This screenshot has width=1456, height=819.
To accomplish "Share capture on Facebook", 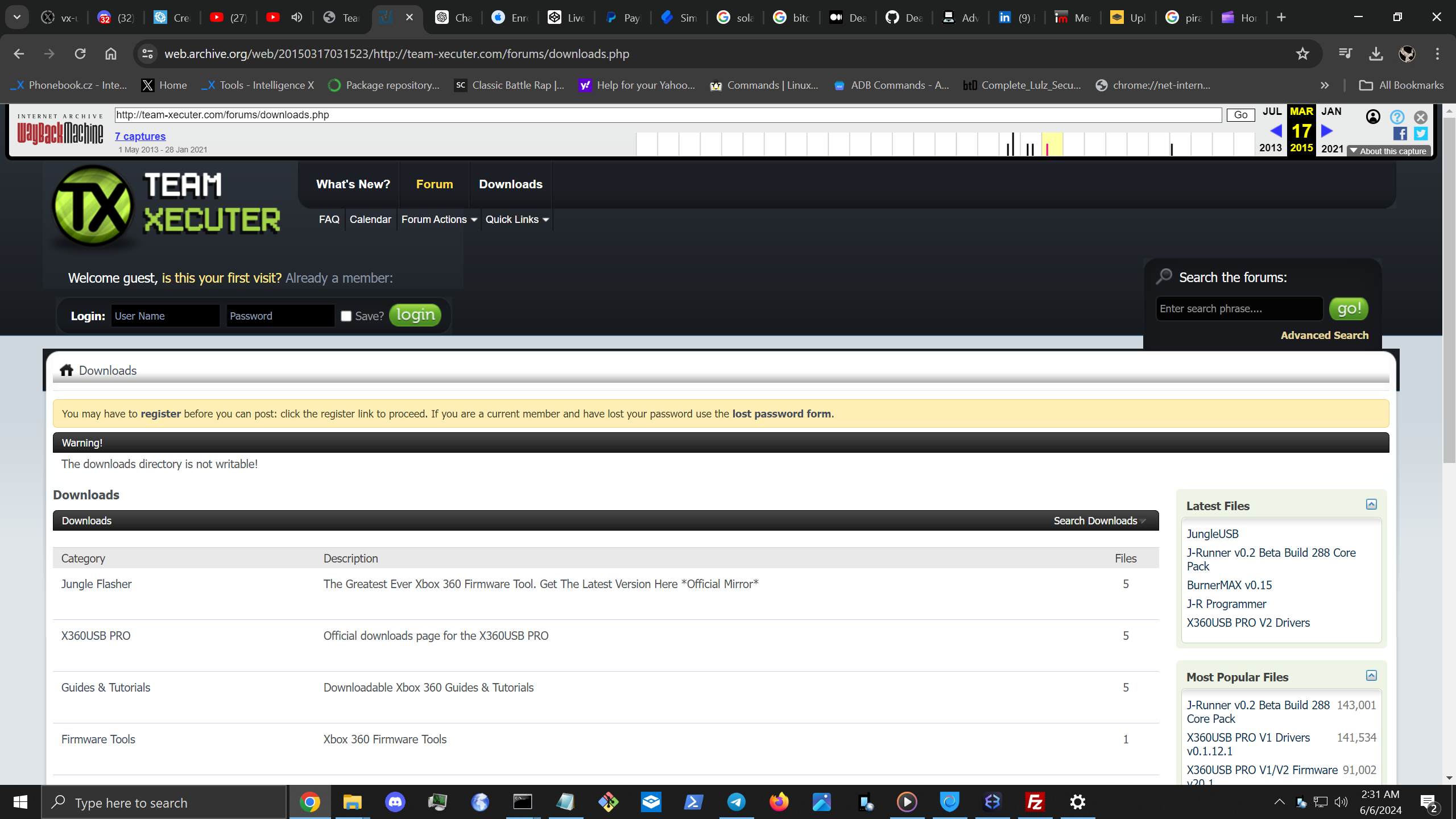I will tap(1400, 134).
